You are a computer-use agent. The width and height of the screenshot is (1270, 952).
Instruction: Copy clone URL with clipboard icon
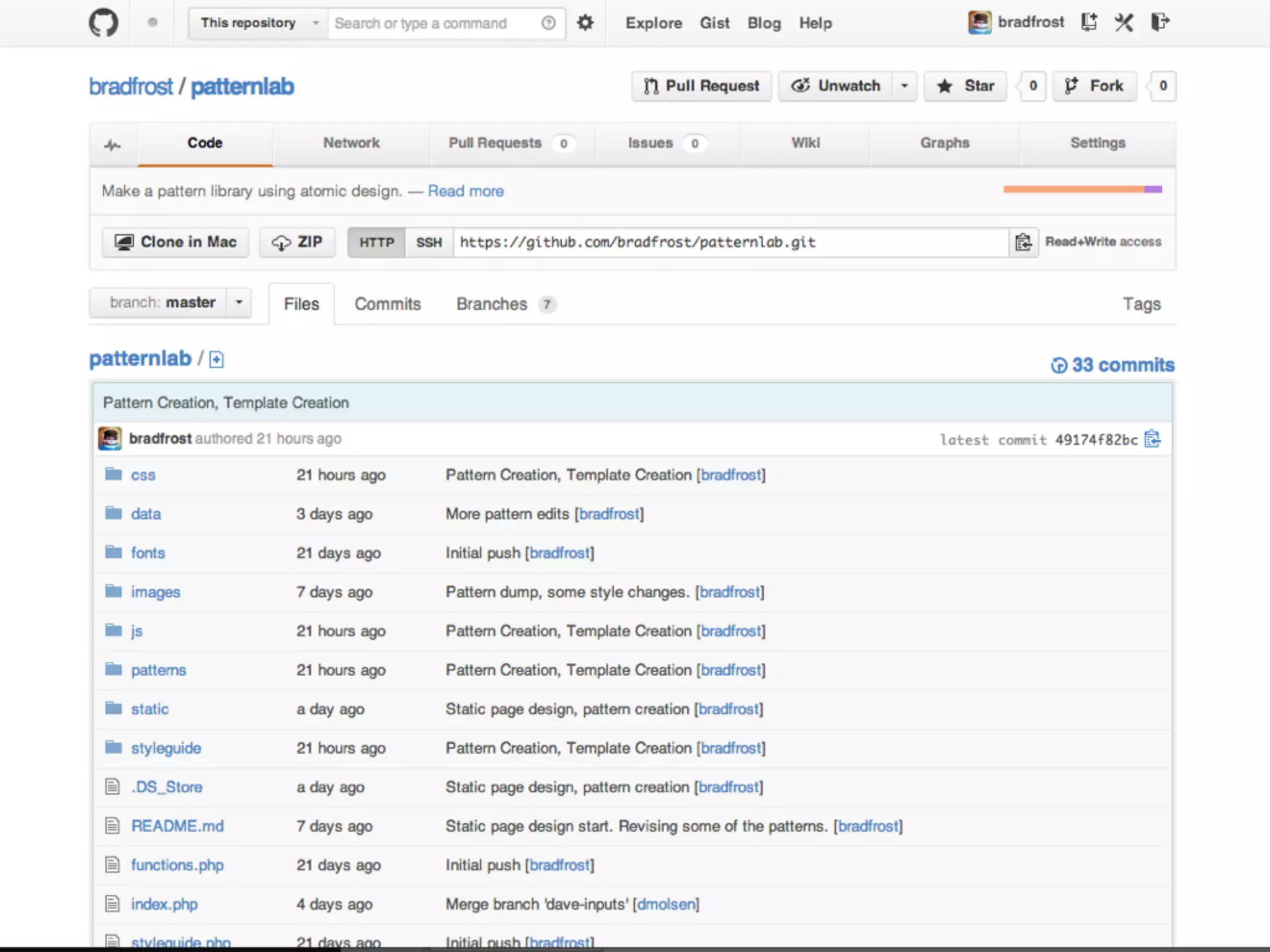1023,242
